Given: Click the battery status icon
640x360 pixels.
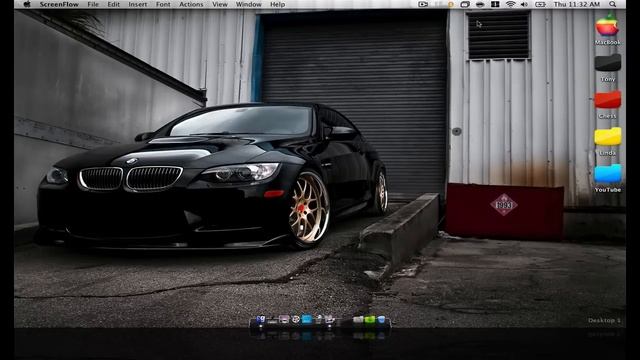Looking at the screenshot, I should [x=540, y=4].
